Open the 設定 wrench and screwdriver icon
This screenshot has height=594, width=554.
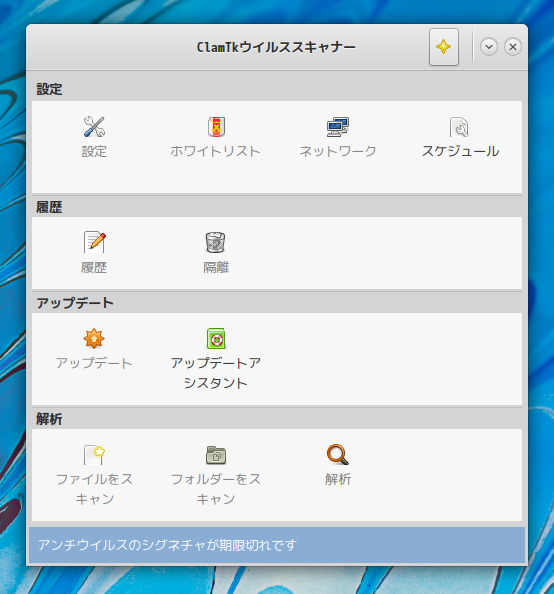(94, 127)
